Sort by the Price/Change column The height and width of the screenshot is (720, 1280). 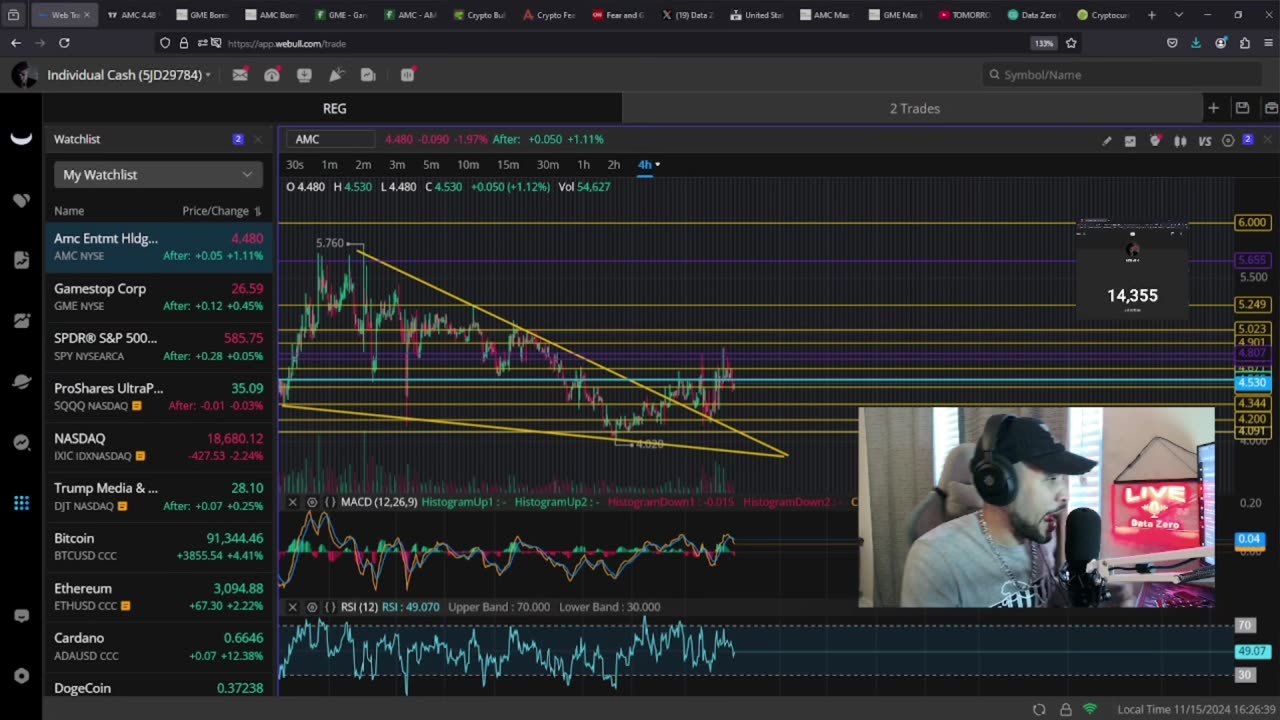[221, 211]
